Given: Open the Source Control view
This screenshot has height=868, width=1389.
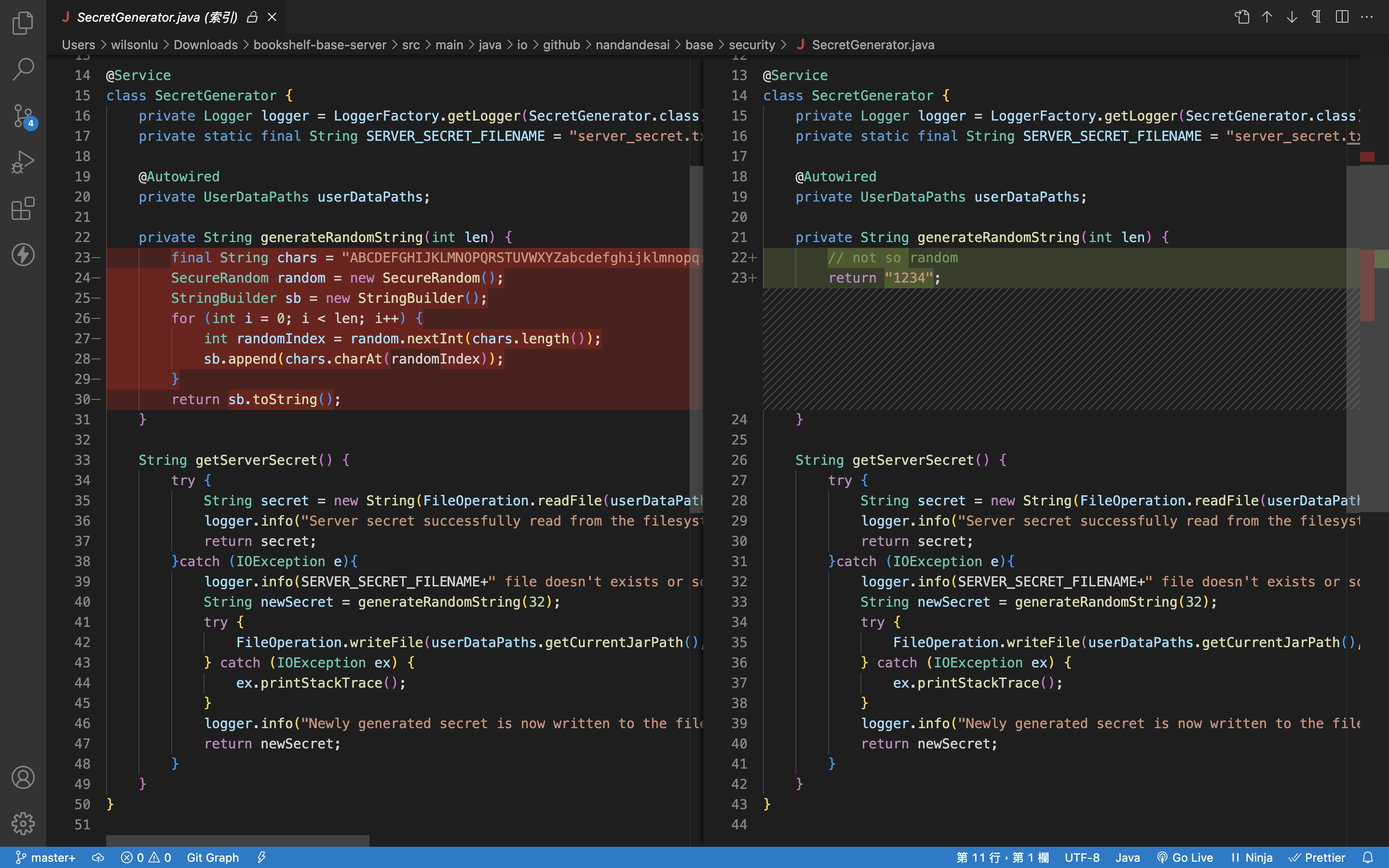Looking at the screenshot, I should click(x=23, y=115).
